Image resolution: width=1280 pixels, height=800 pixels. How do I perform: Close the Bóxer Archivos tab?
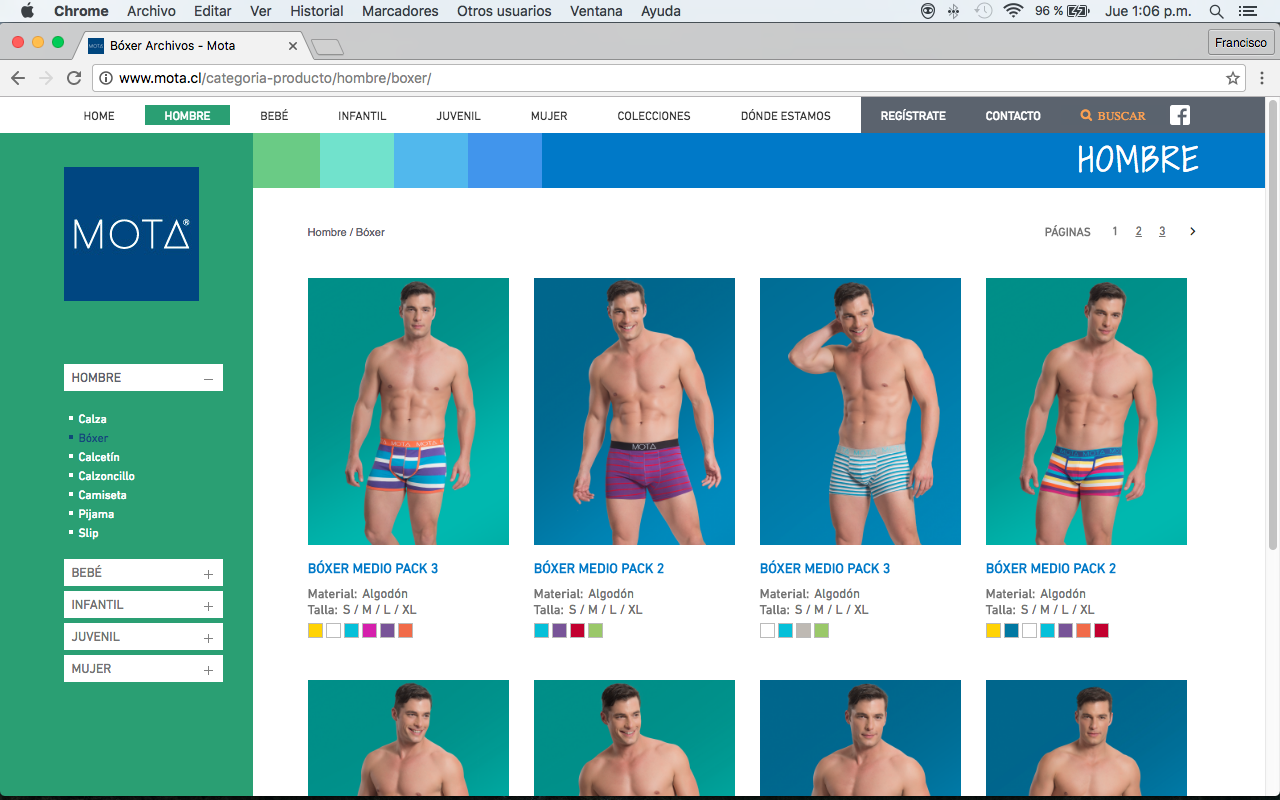coord(293,46)
